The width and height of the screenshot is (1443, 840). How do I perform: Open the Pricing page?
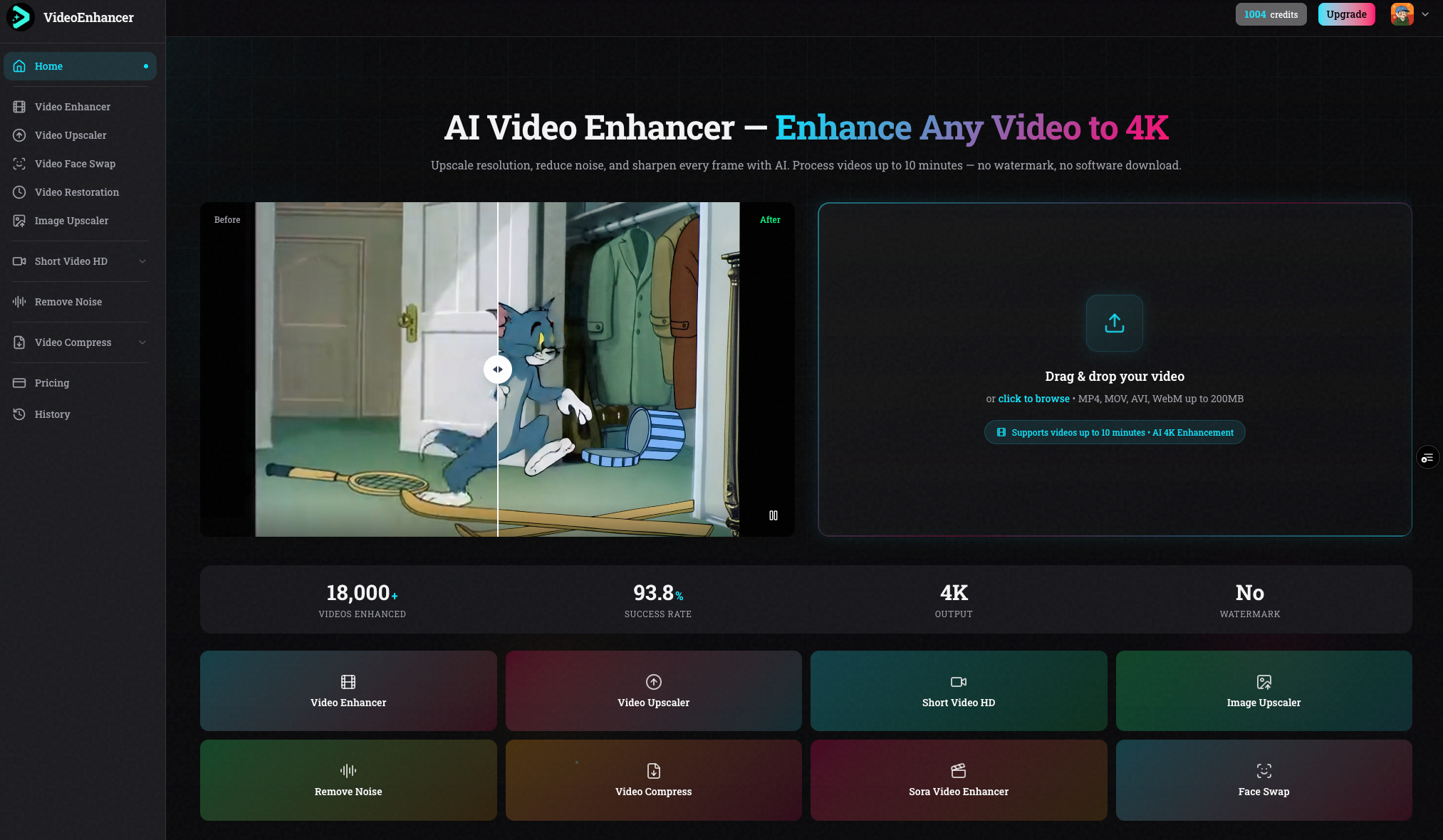coord(52,383)
